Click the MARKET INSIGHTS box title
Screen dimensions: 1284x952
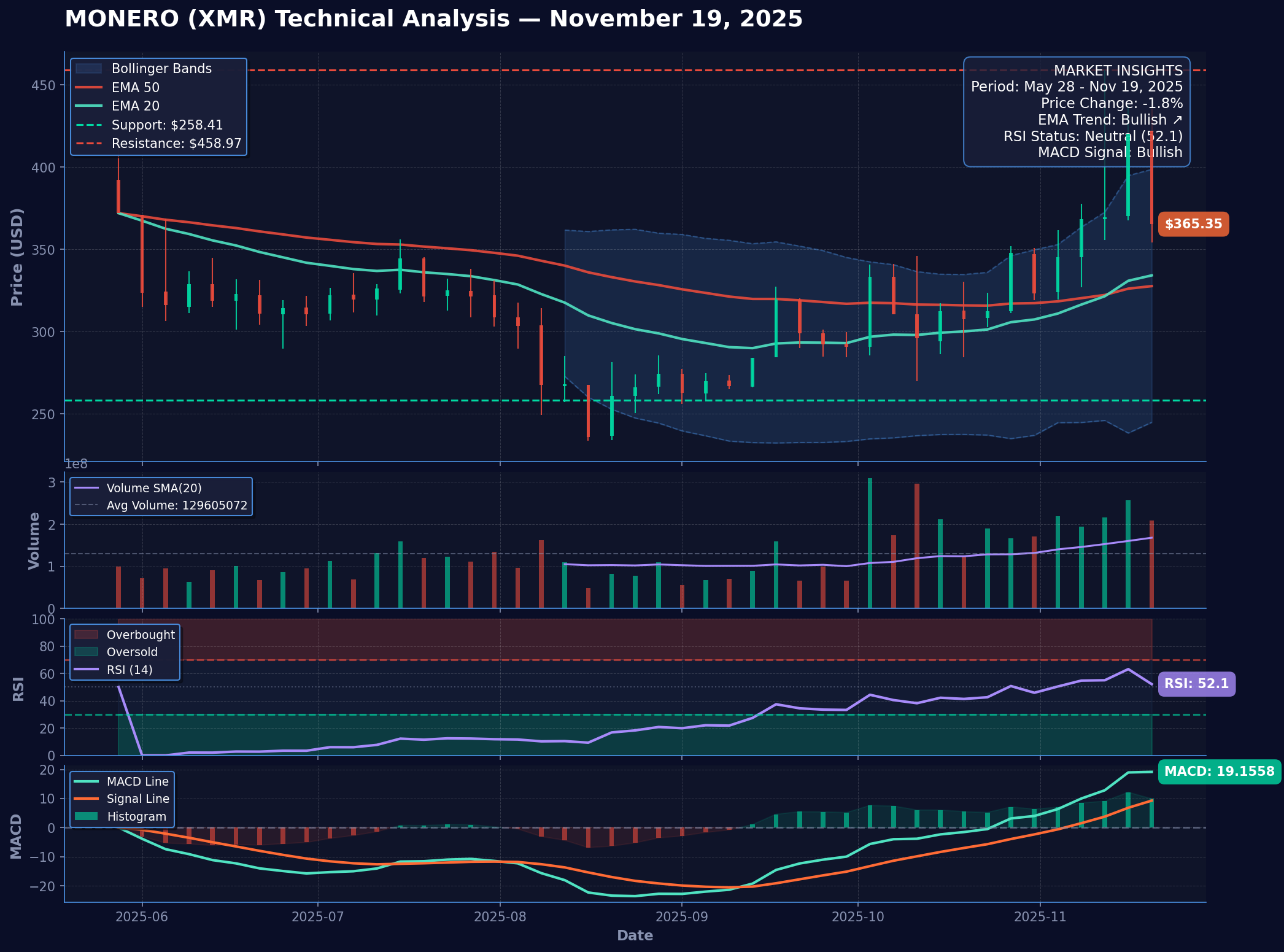click(x=1118, y=71)
